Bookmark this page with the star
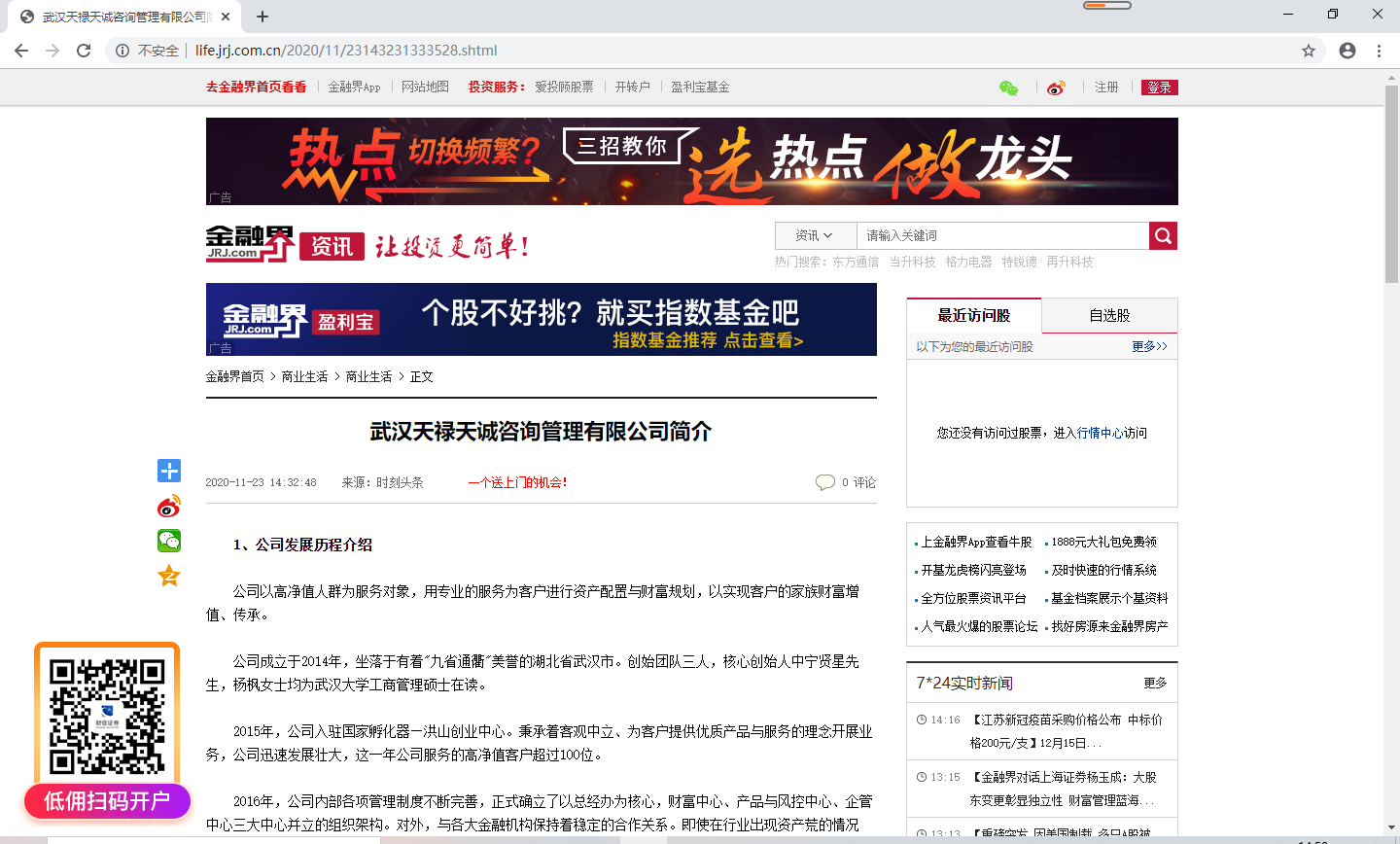The image size is (1400, 844). (1309, 51)
